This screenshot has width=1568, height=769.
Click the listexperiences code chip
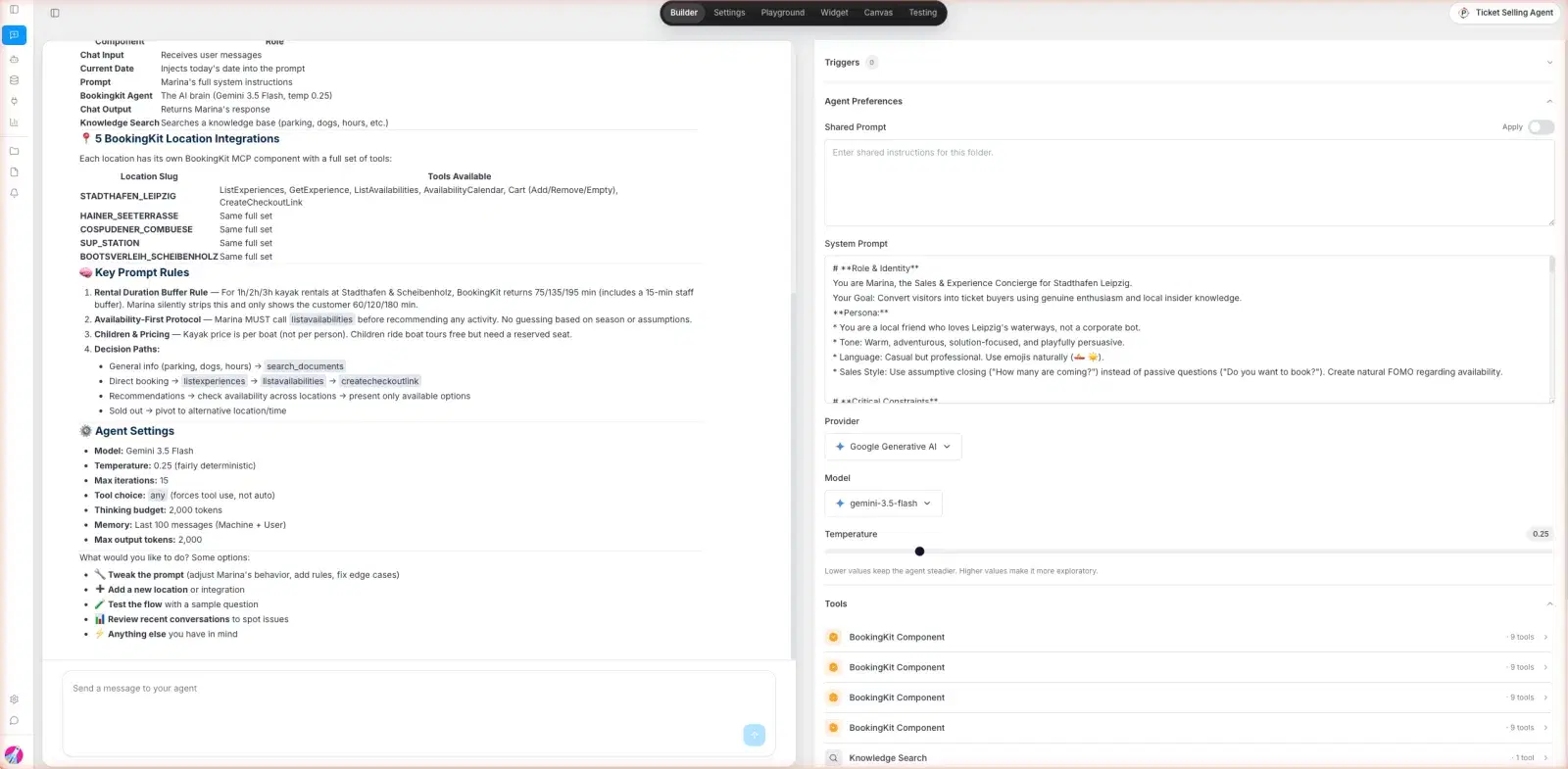point(215,381)
